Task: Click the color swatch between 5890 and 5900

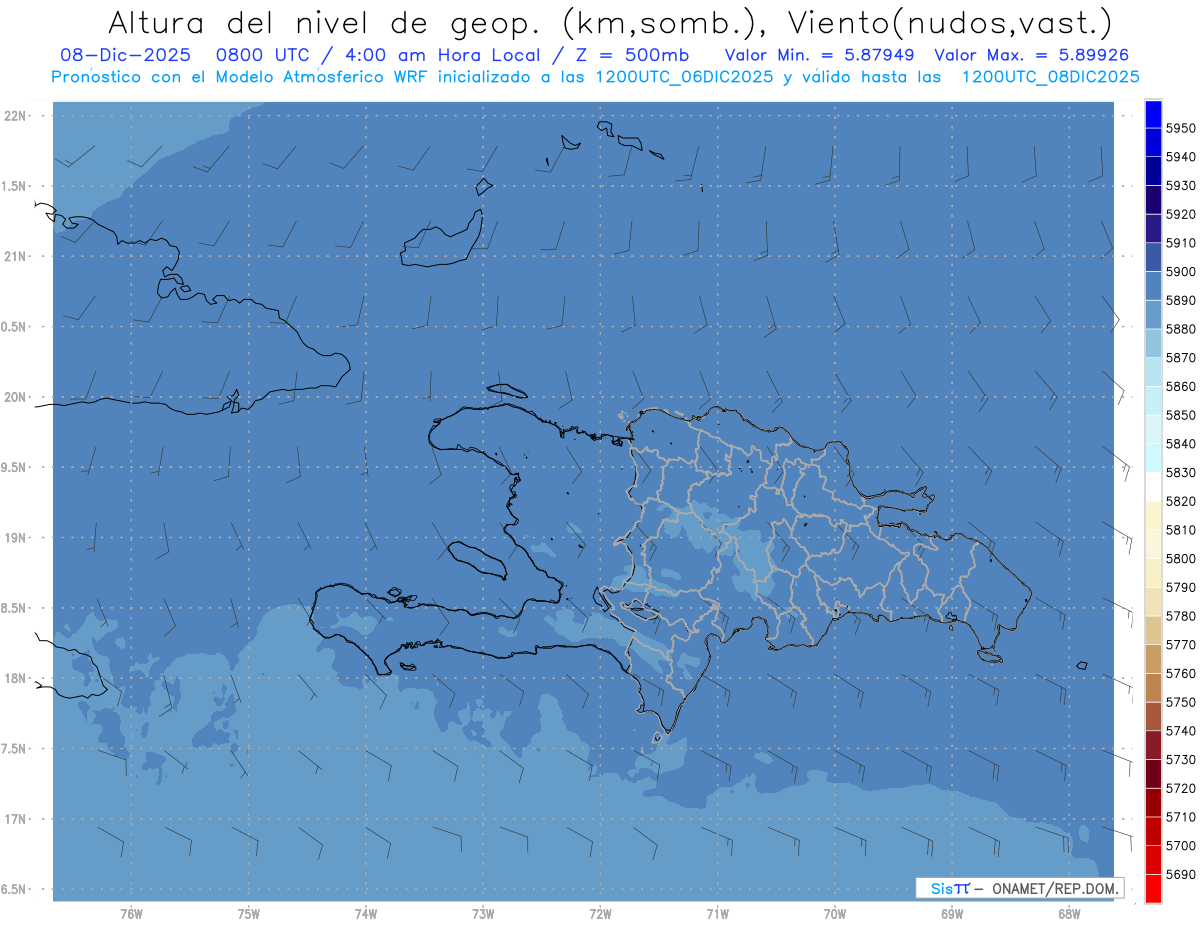Action: pos(1153,286)
